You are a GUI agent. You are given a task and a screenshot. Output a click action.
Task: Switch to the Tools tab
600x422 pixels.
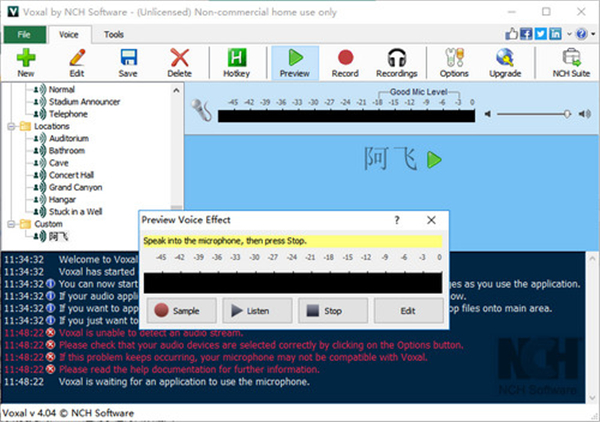coord(114,34)
